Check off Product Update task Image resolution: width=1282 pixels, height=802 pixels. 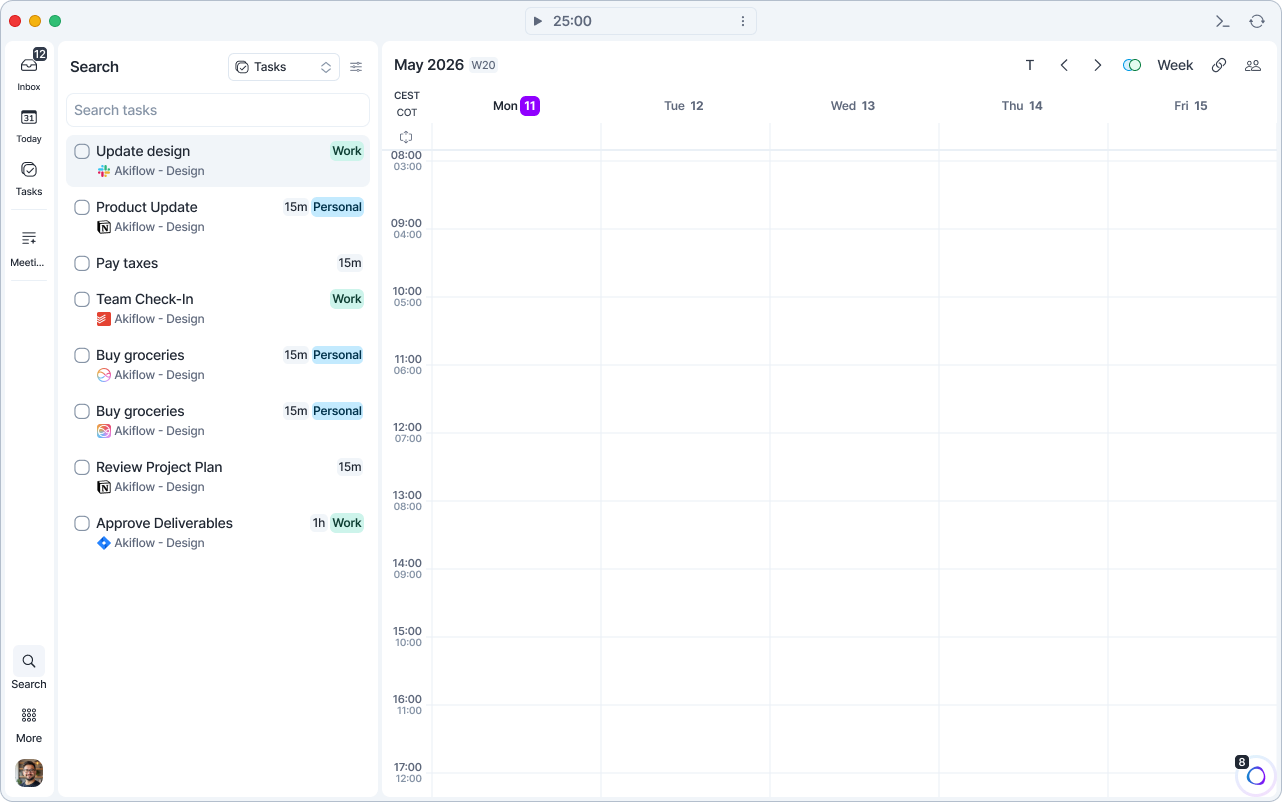coord(82,208)
